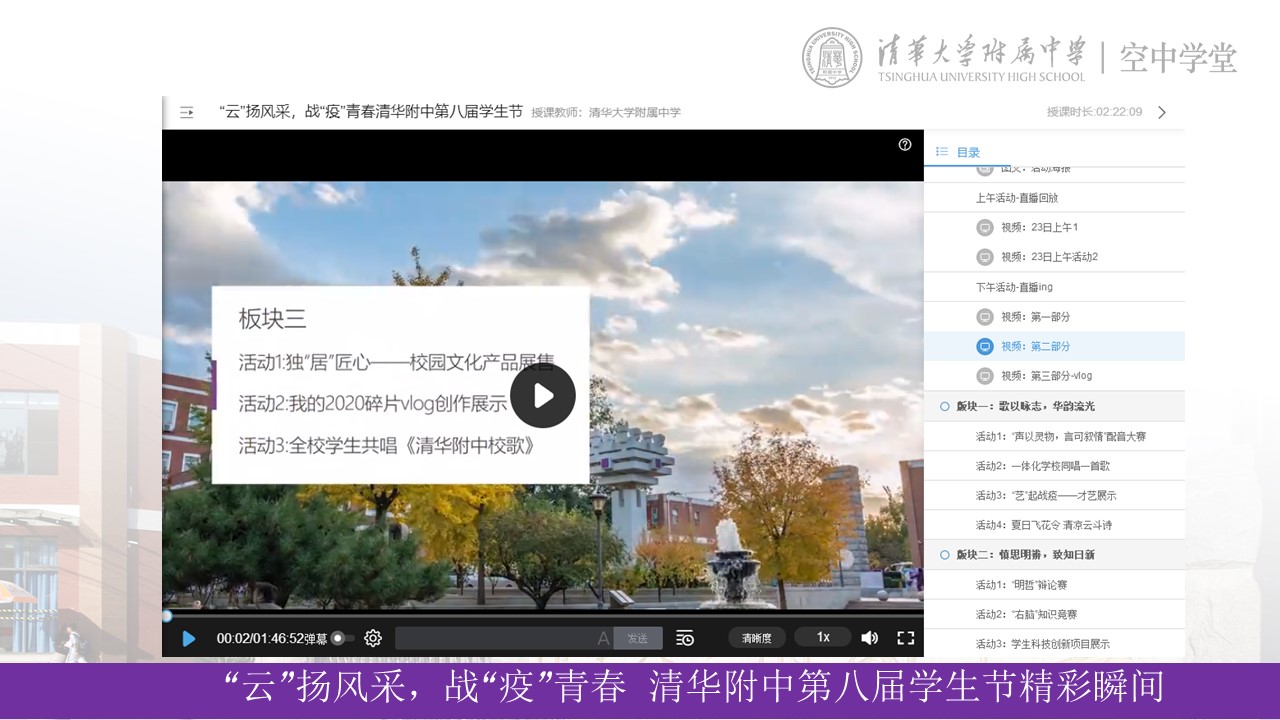Enter fullscreen mode
Viewport: 1280px width, 720px height.
905,638
